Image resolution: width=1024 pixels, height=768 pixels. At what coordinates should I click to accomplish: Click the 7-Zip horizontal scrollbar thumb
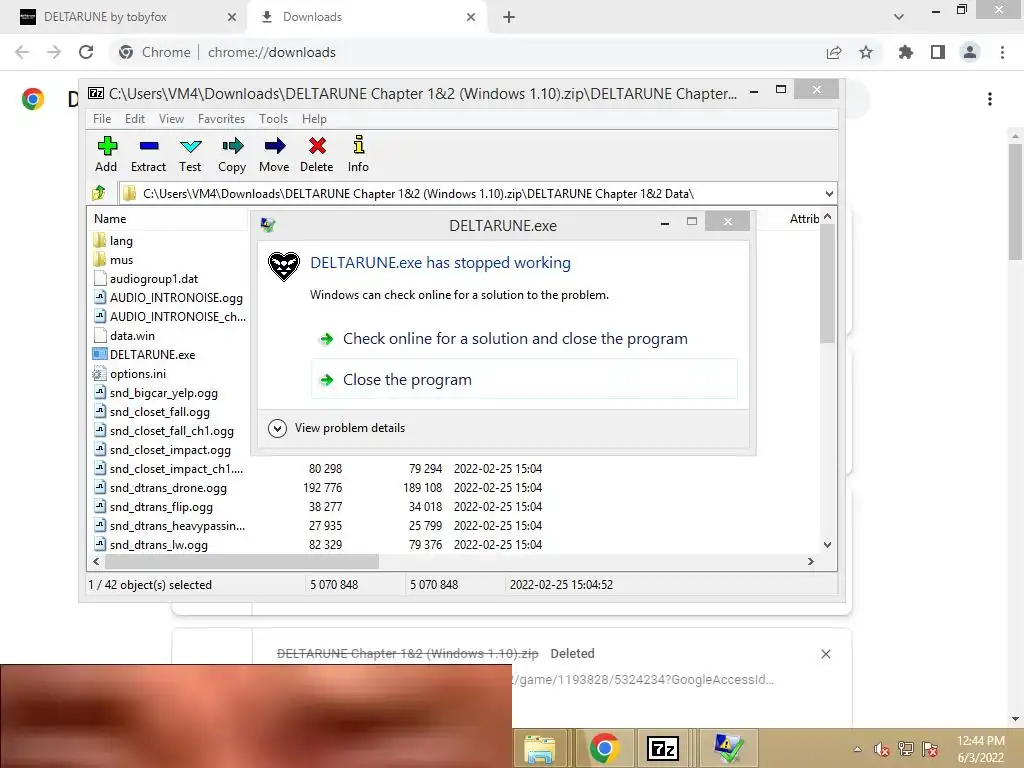tap(242, 562)
